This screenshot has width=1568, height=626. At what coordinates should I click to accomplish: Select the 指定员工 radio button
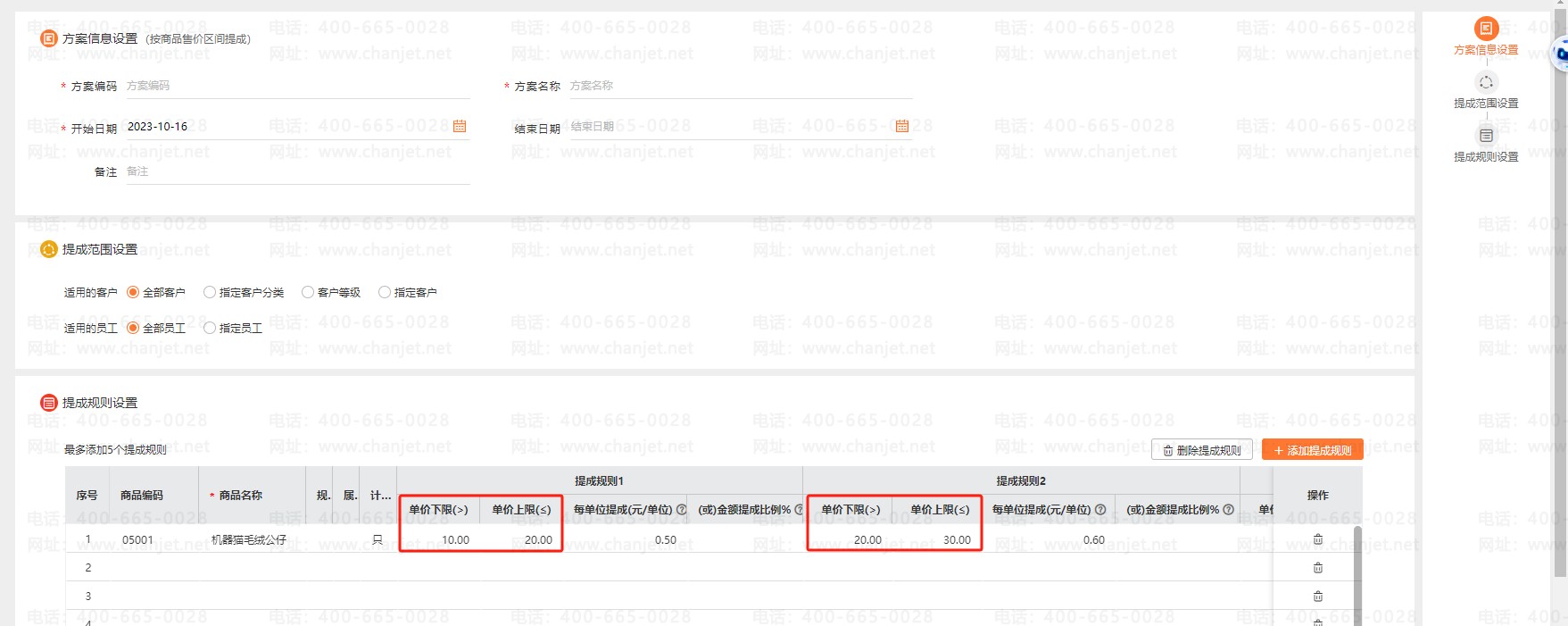coord(210,328)
